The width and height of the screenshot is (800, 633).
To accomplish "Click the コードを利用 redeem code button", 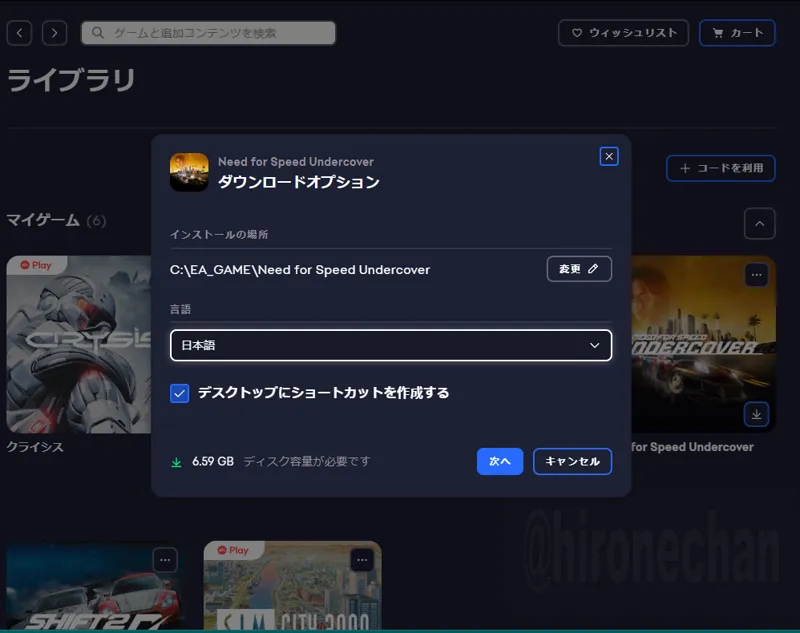I will click(720, 168).
